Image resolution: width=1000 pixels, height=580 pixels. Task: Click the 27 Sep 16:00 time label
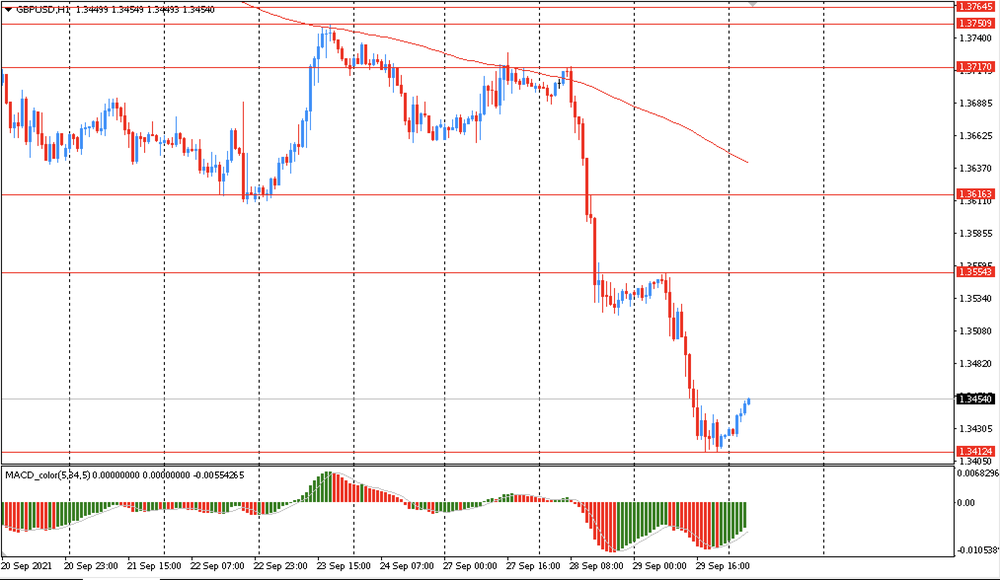coord(533,566)
